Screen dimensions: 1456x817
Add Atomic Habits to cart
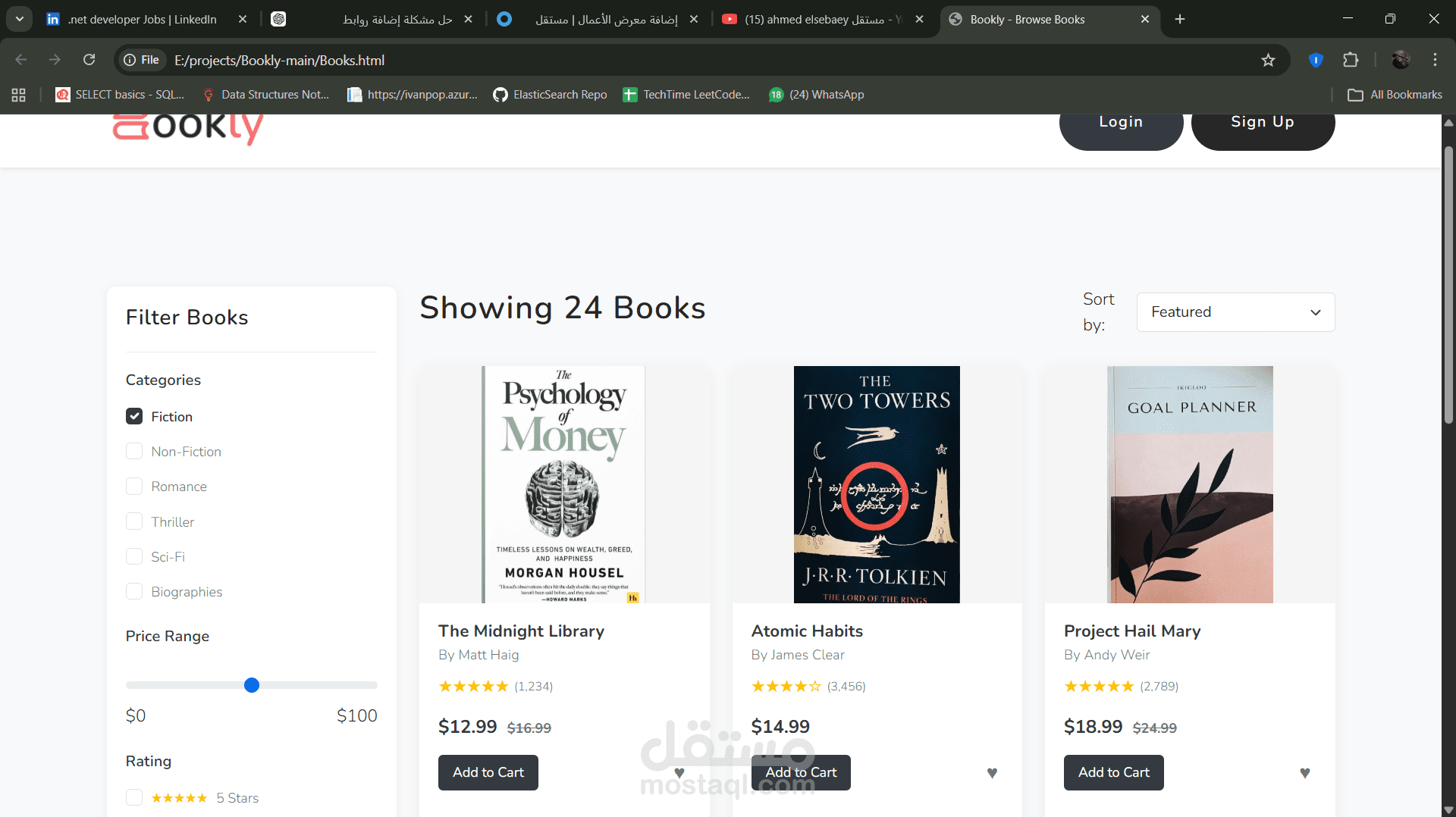(x=801, y=772)
